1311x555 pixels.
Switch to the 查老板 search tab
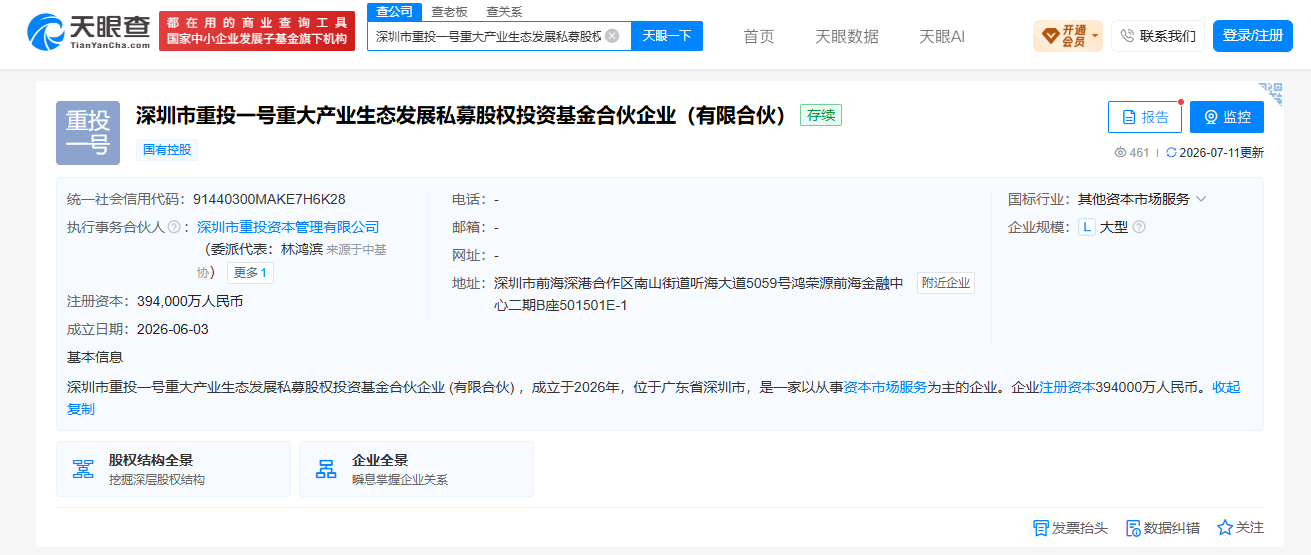(x=449, y=12)
